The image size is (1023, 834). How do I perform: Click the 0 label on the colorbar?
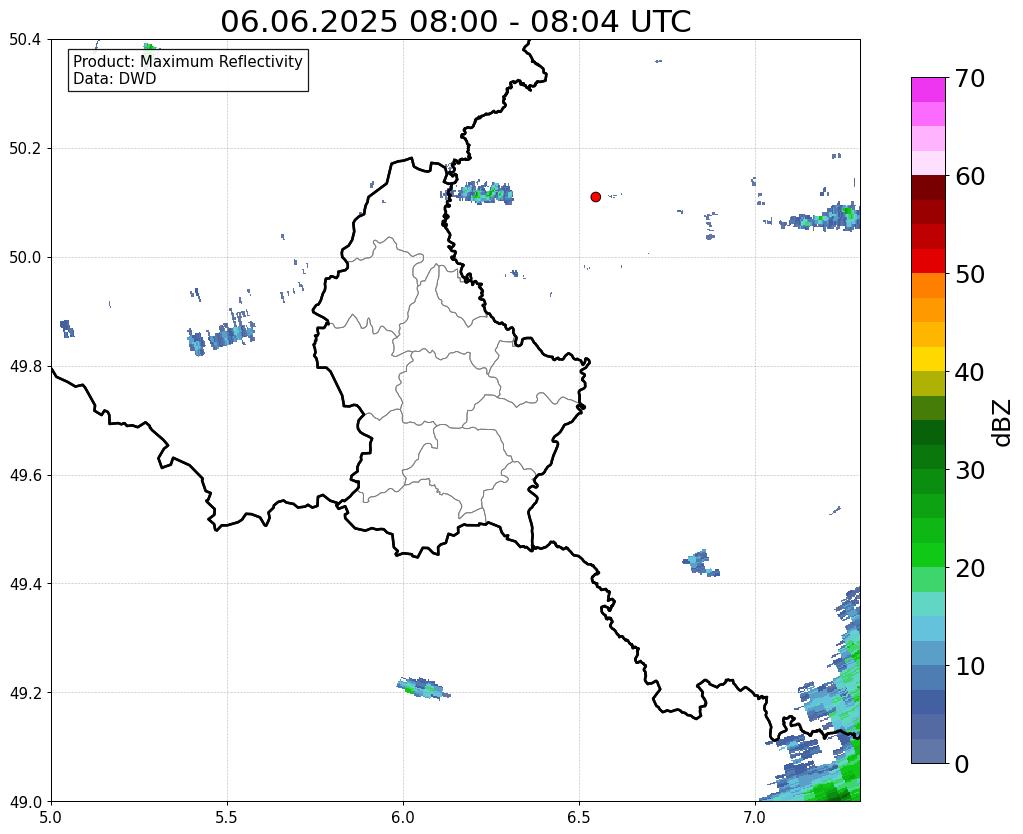click(x=962, y=764)
